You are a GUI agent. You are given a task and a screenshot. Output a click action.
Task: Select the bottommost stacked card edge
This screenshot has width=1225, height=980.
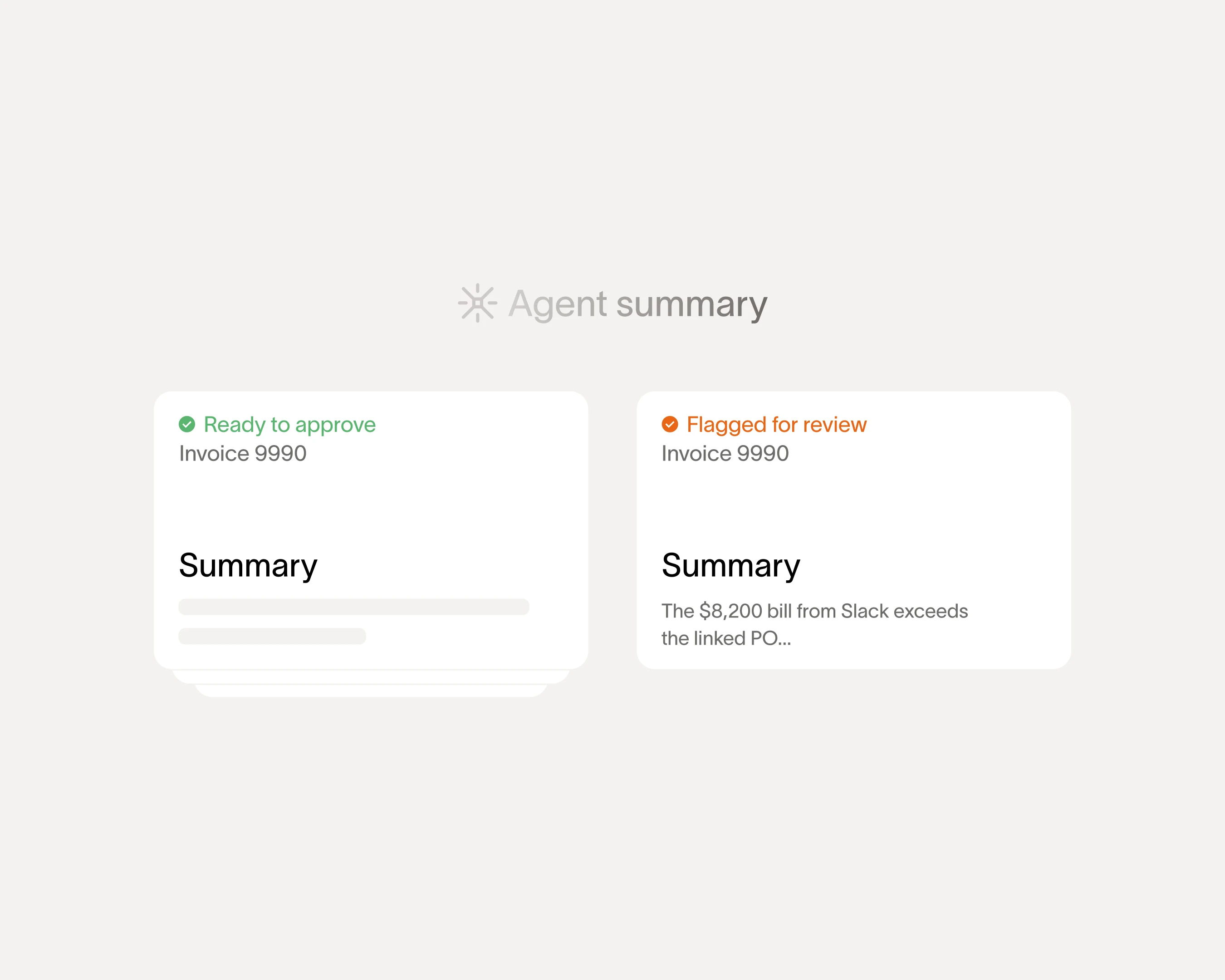point(371,691)
